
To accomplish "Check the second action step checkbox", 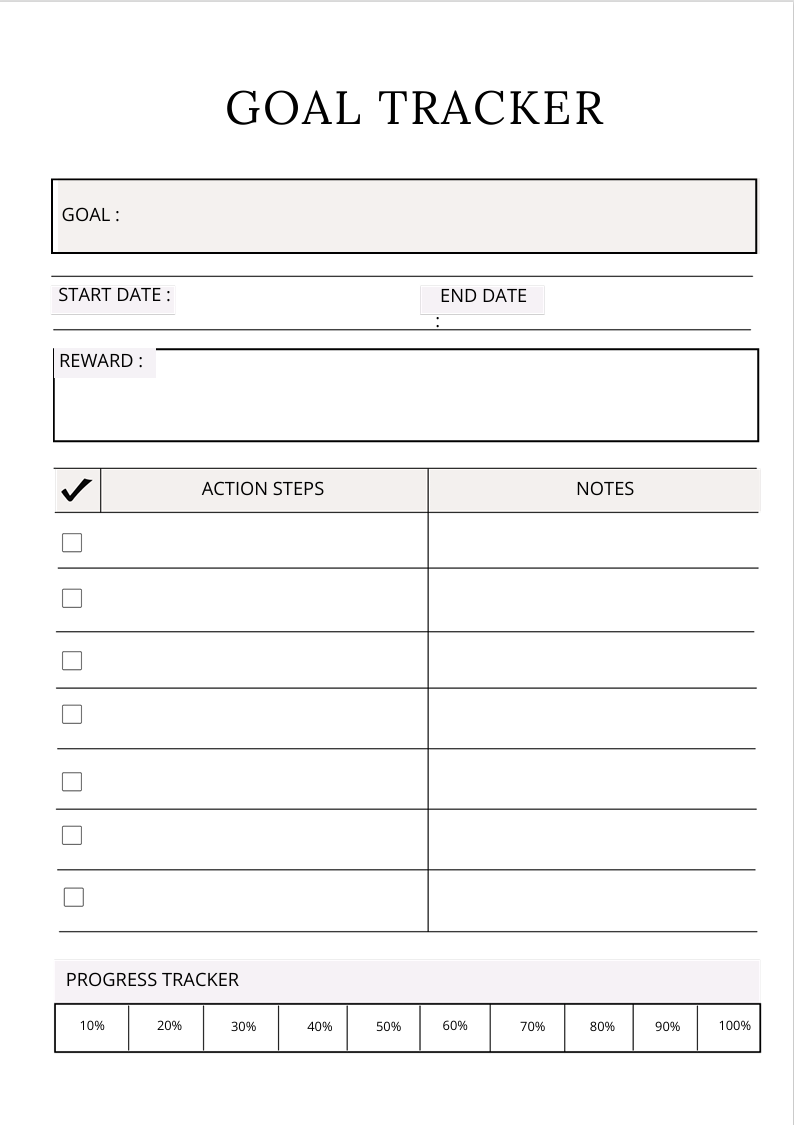I will pyautogui.click(x=72, y=598).
